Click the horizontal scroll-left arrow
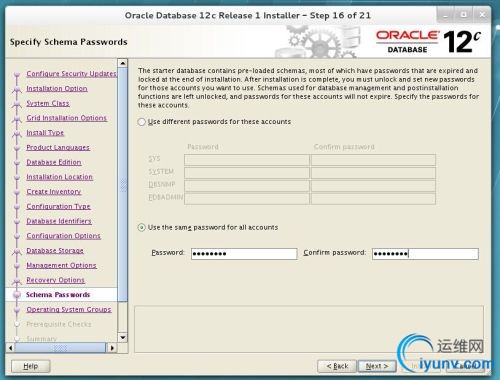The image size is (500, 380). (10, 348)
